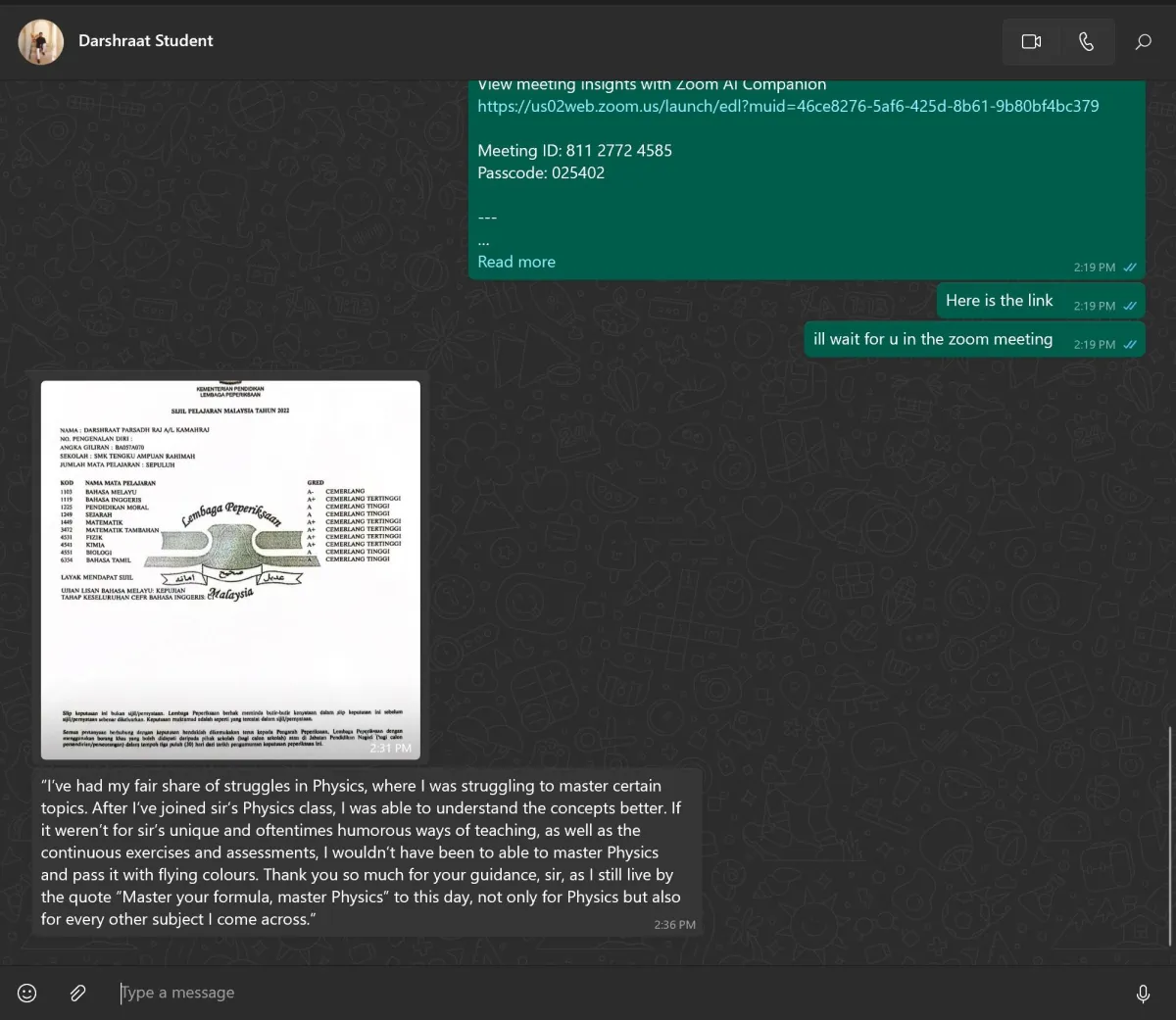Select the Physics testimonial message bubble
Screen dimensions: 1176x1020
coord(367,852)
